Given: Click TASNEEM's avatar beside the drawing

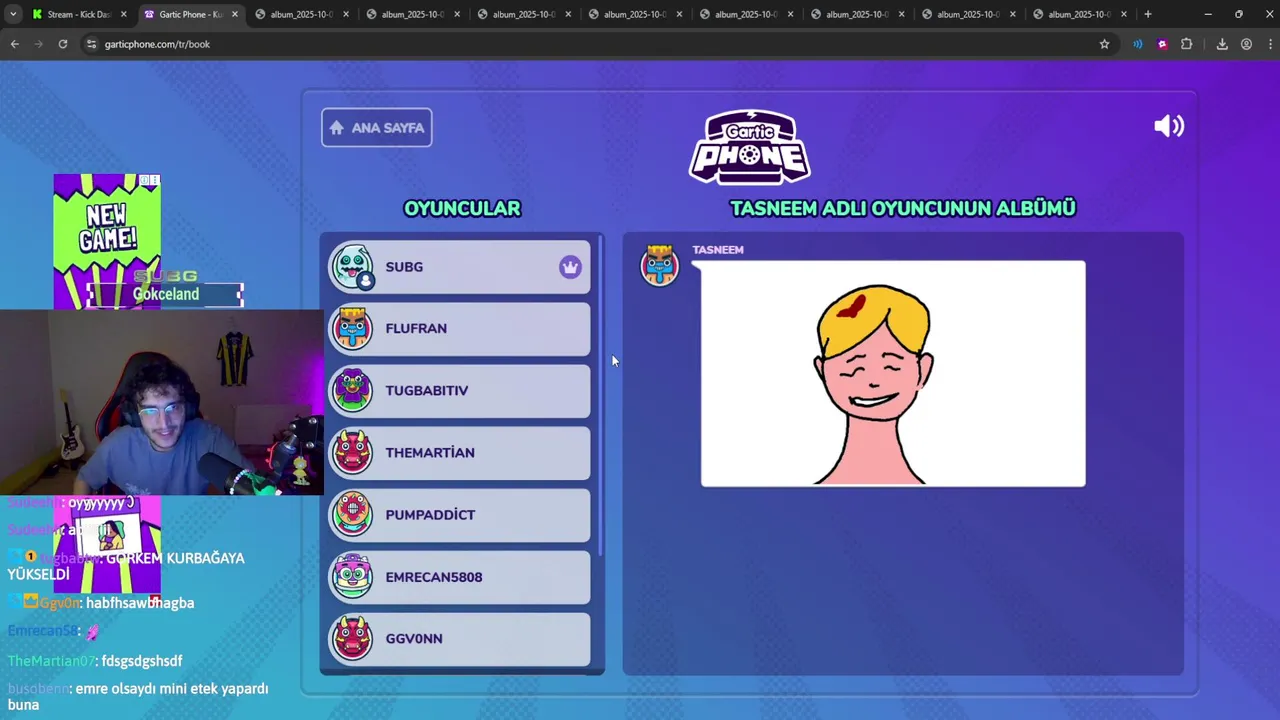Looking at the screenshot, I should 659,265.
